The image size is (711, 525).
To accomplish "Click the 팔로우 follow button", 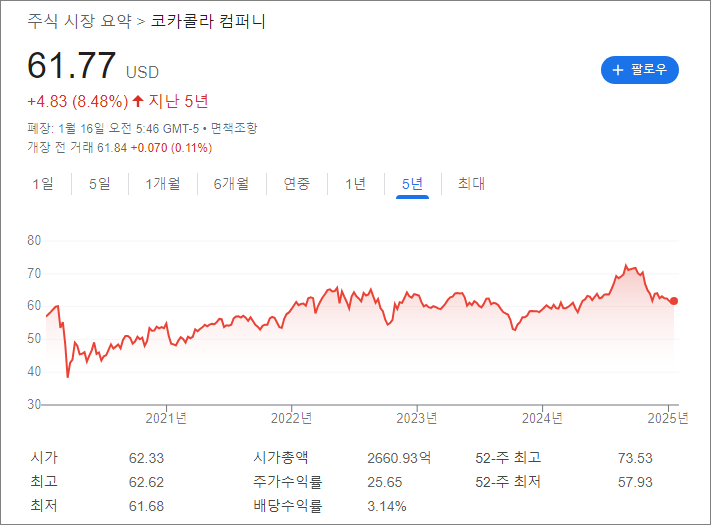I will pyautogui.click(x=639, y=70).
